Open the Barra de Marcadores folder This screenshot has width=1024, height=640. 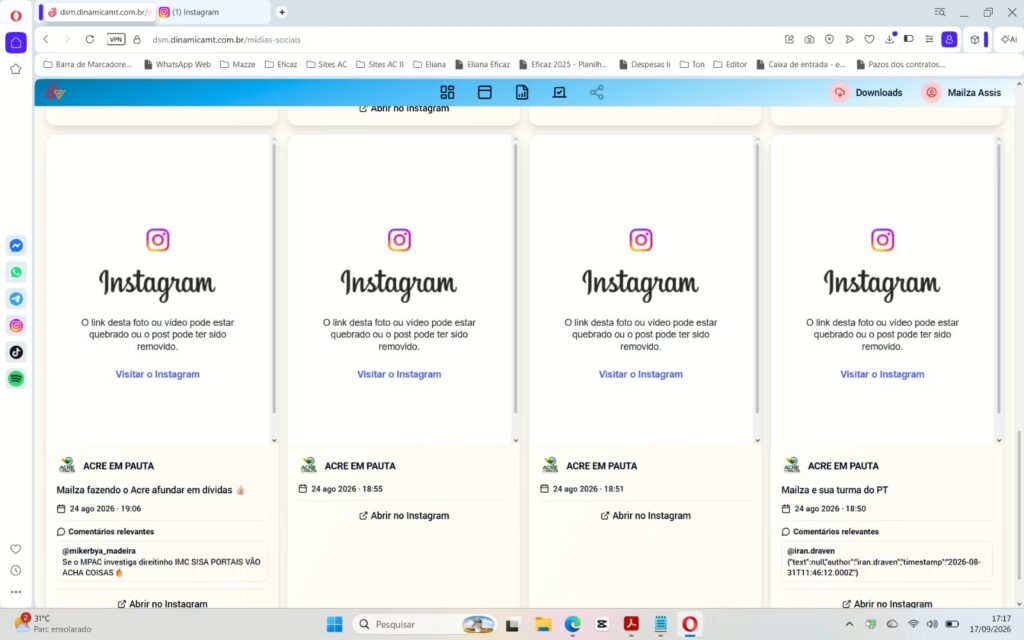87,64
